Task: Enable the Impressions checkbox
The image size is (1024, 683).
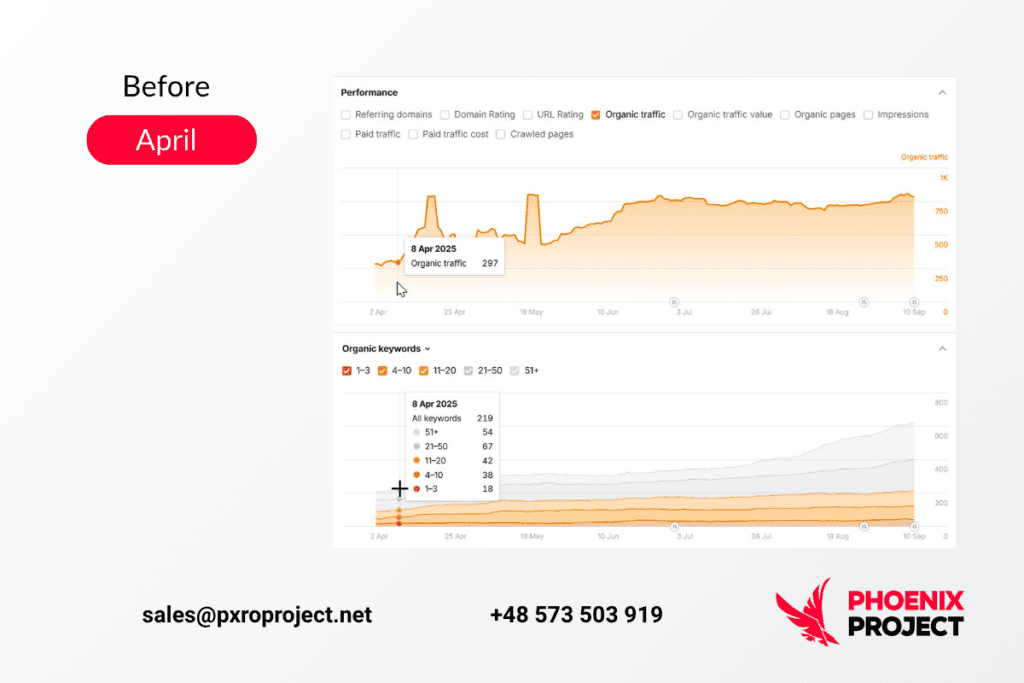Action: tap(868, 115)
